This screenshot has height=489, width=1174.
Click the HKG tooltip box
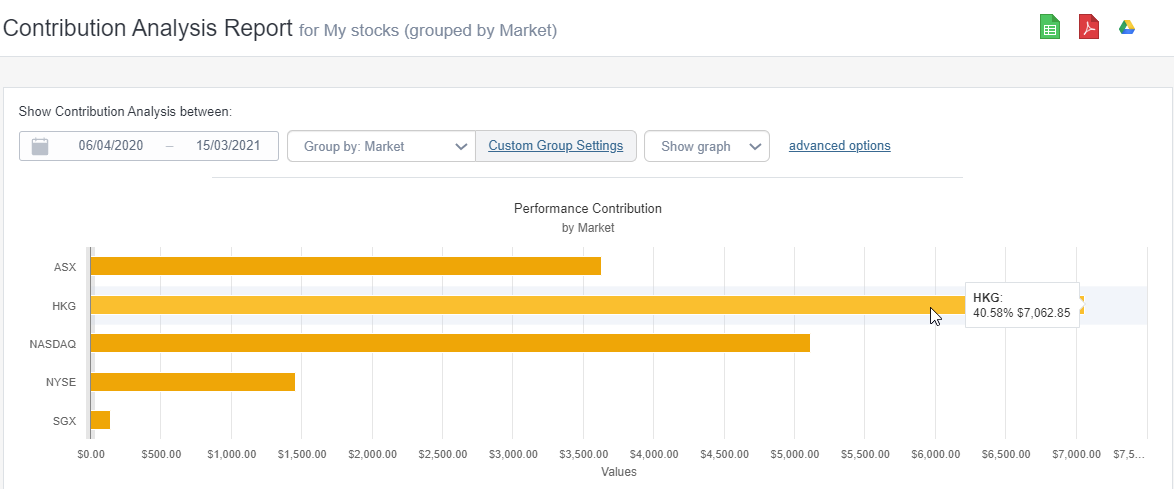click(1021, 305)
